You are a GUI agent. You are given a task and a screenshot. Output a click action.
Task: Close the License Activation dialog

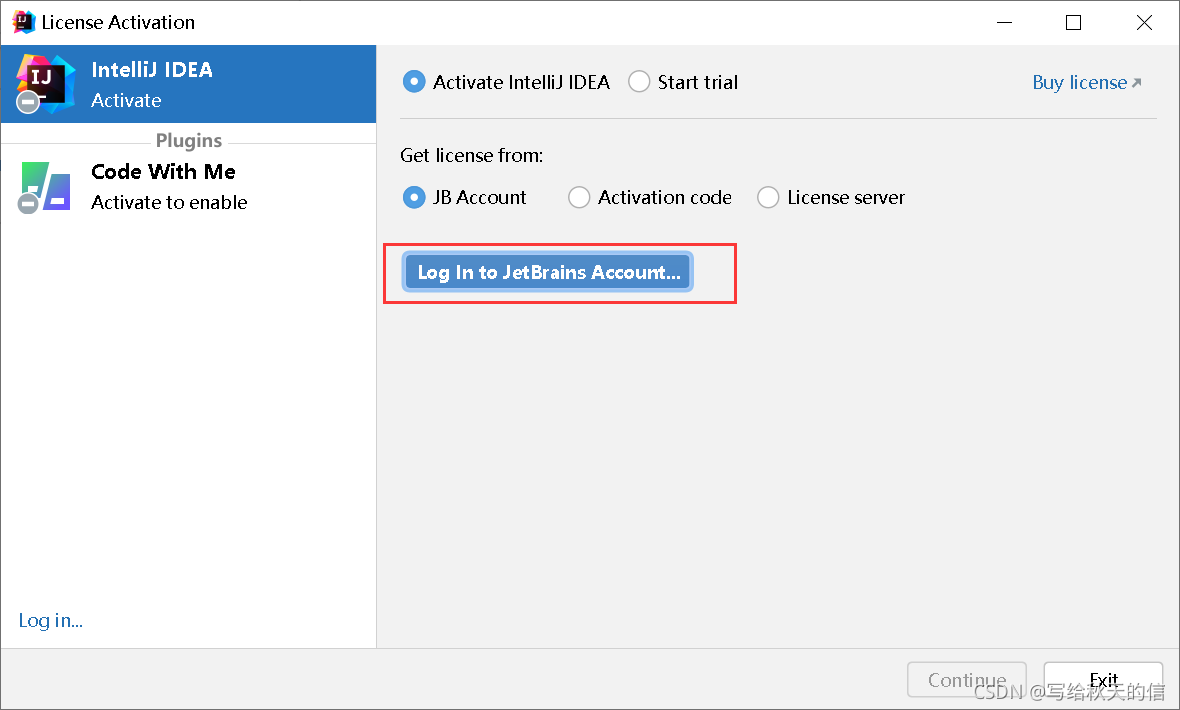[1144, 23]
